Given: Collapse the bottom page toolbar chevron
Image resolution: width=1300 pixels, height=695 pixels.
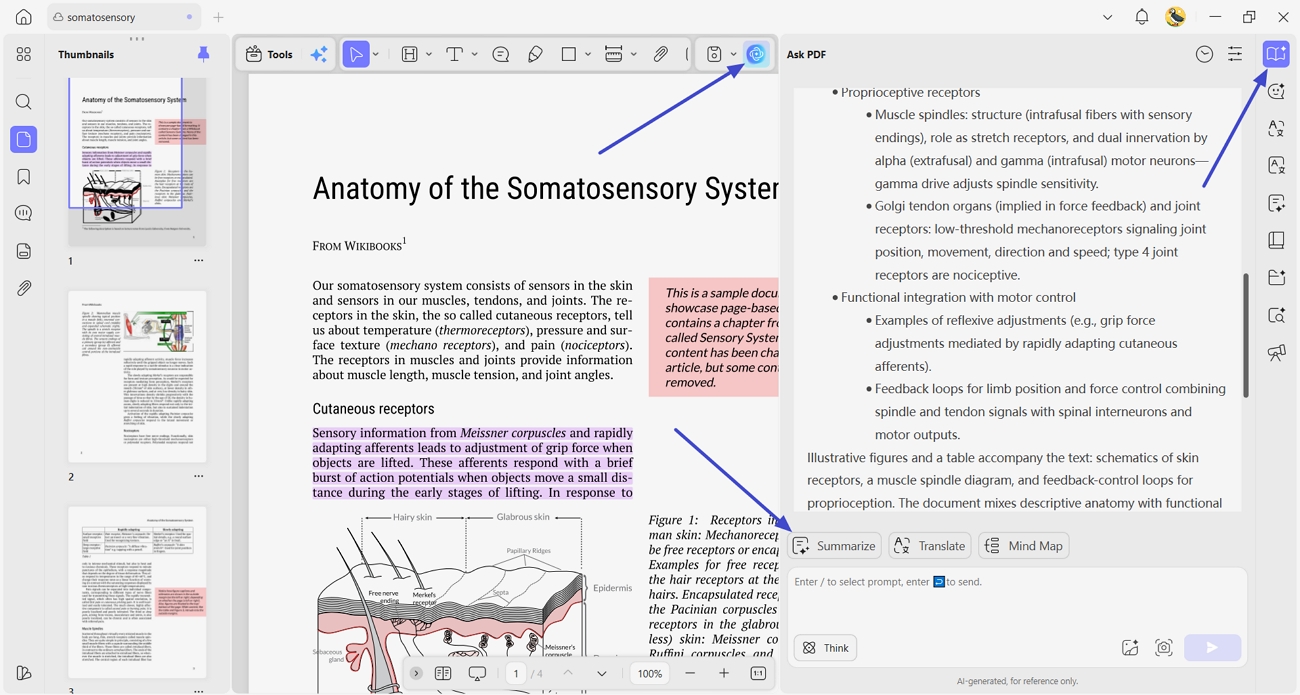Looking at the screenshot, I should (416, 673).
